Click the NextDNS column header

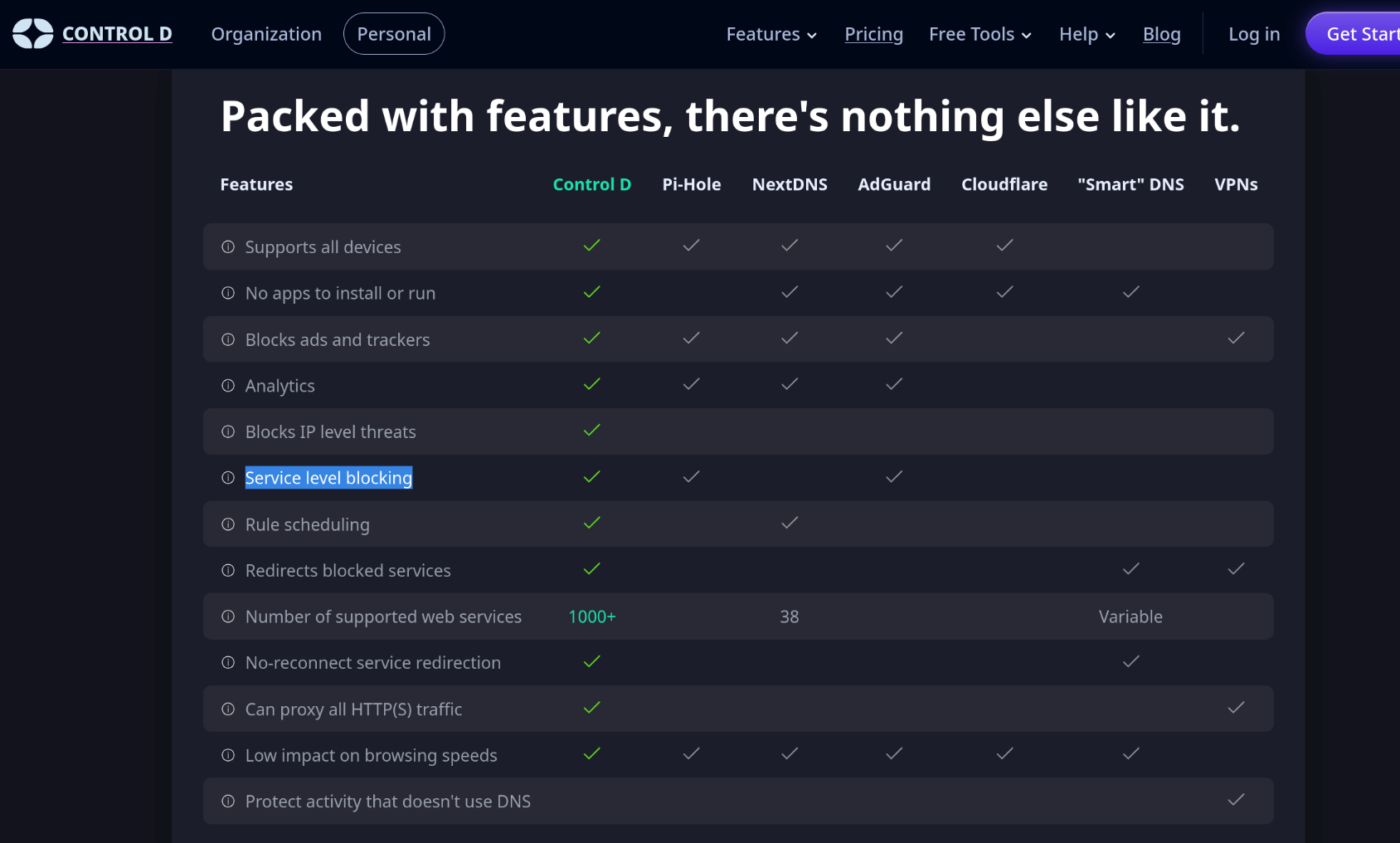point(790,184)
